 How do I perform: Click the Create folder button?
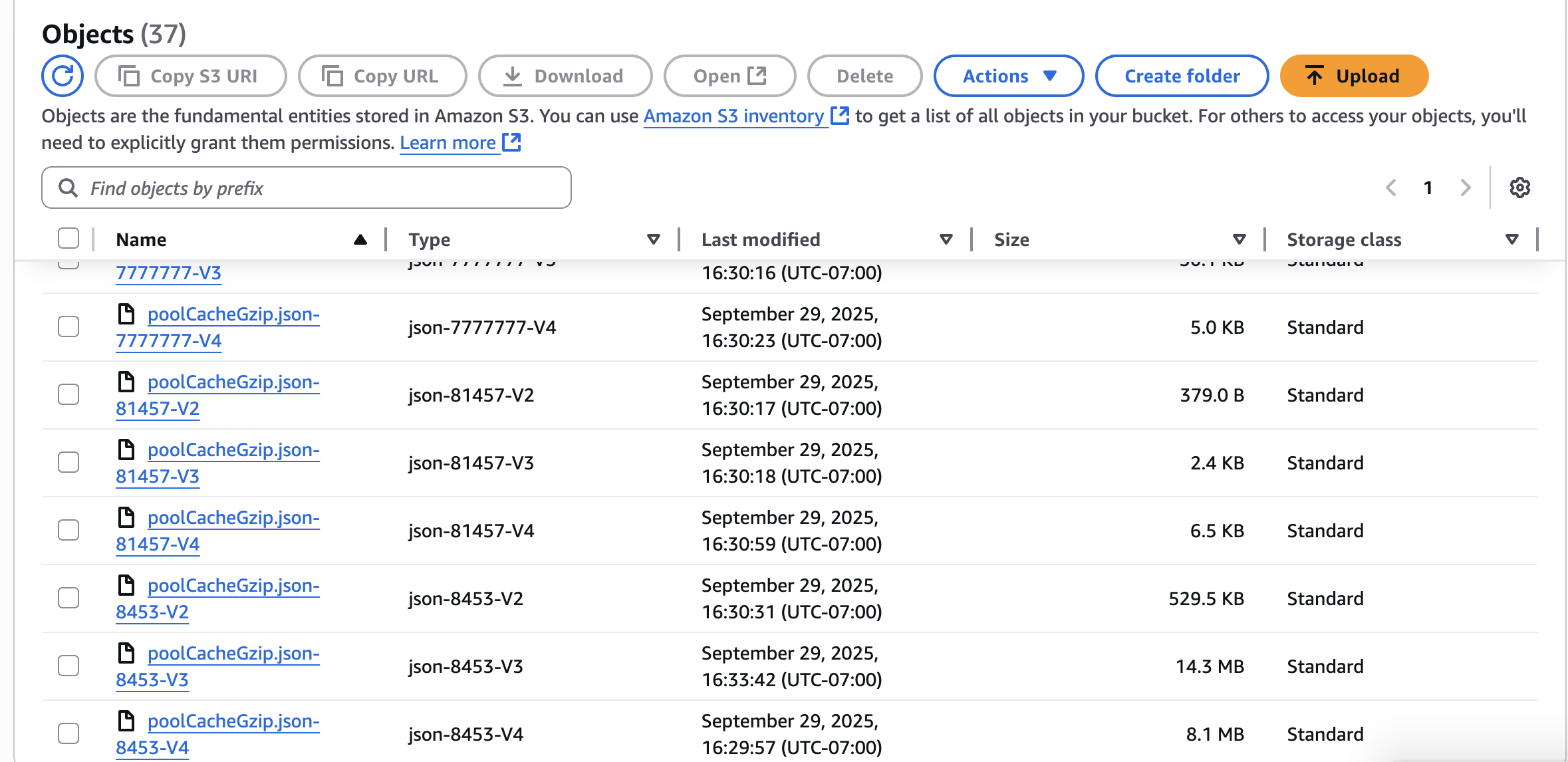tap(1182, 76)
